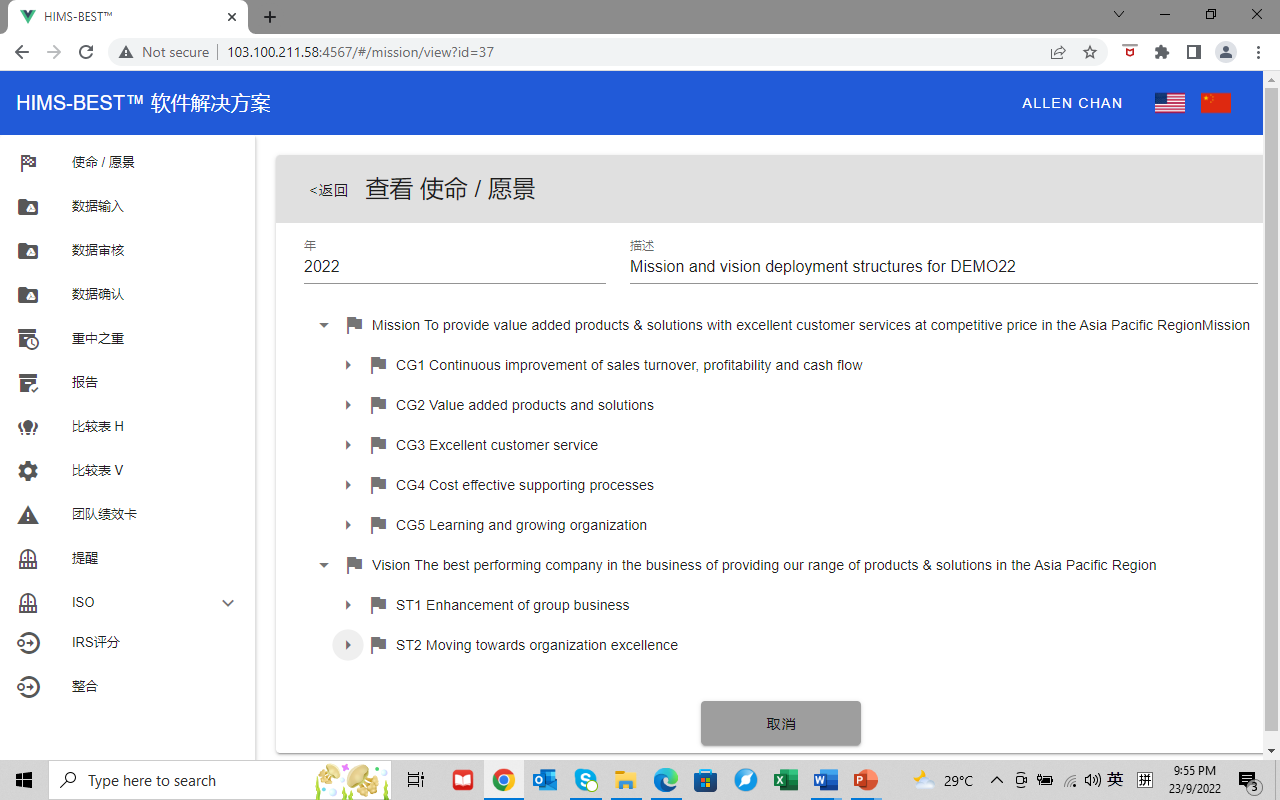Expand the ISO sidebar submenu chevron

tap(228, 603)
